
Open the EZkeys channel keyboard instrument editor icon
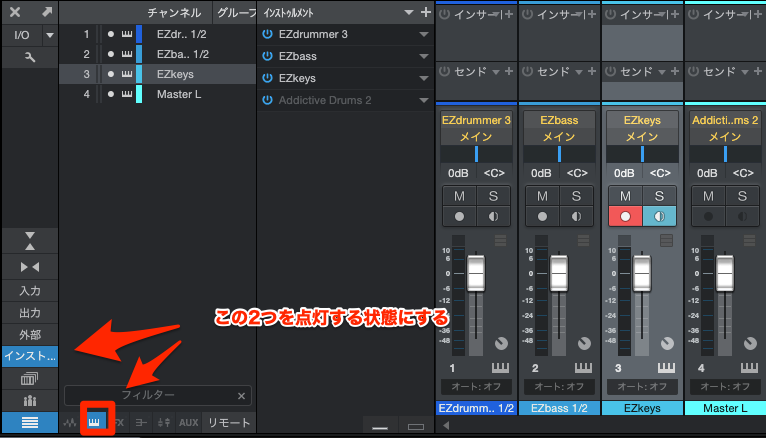(x=661, y=369)
